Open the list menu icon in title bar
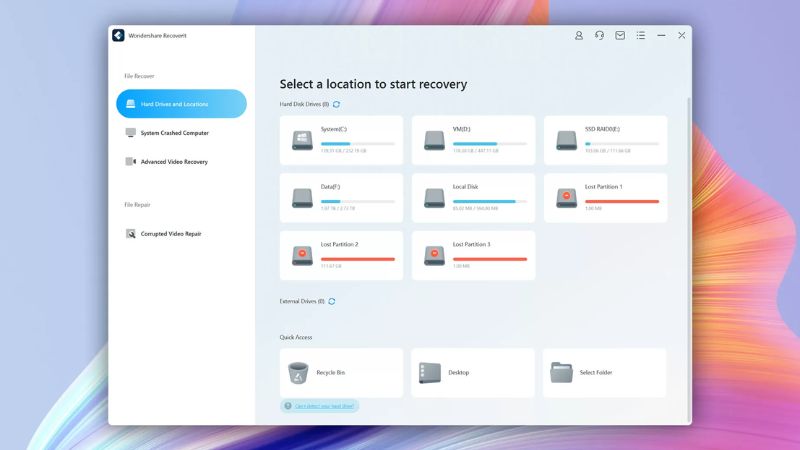 (641, 35)
